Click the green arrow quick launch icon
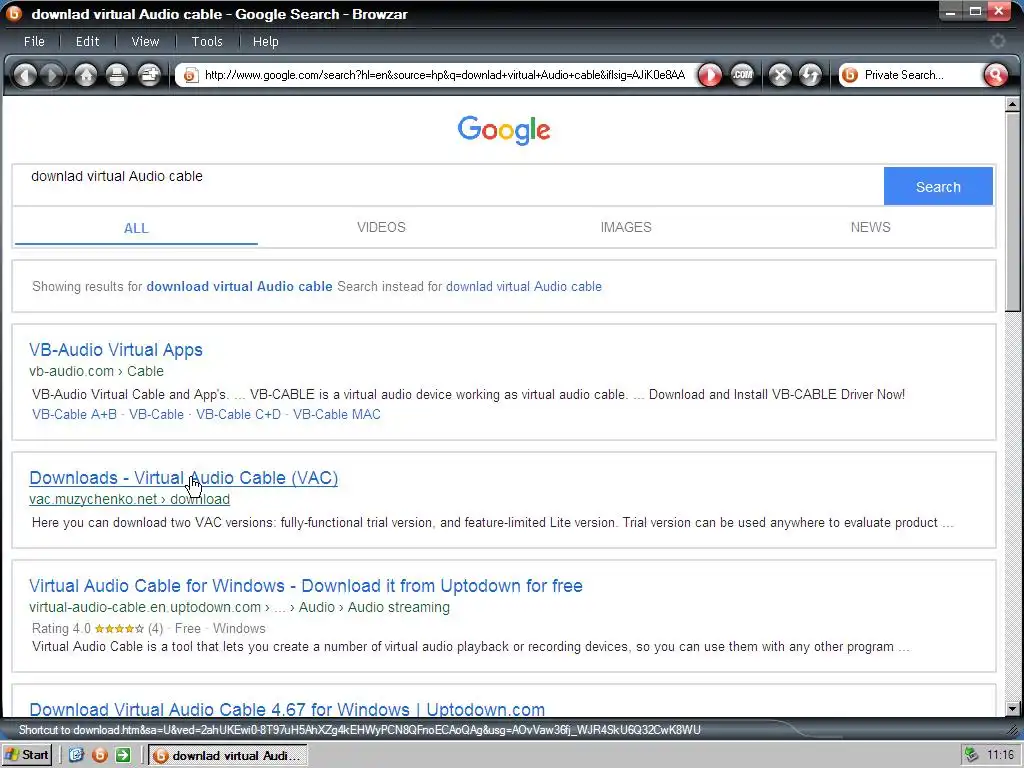 pyautogui.click(x=123, y=755)
